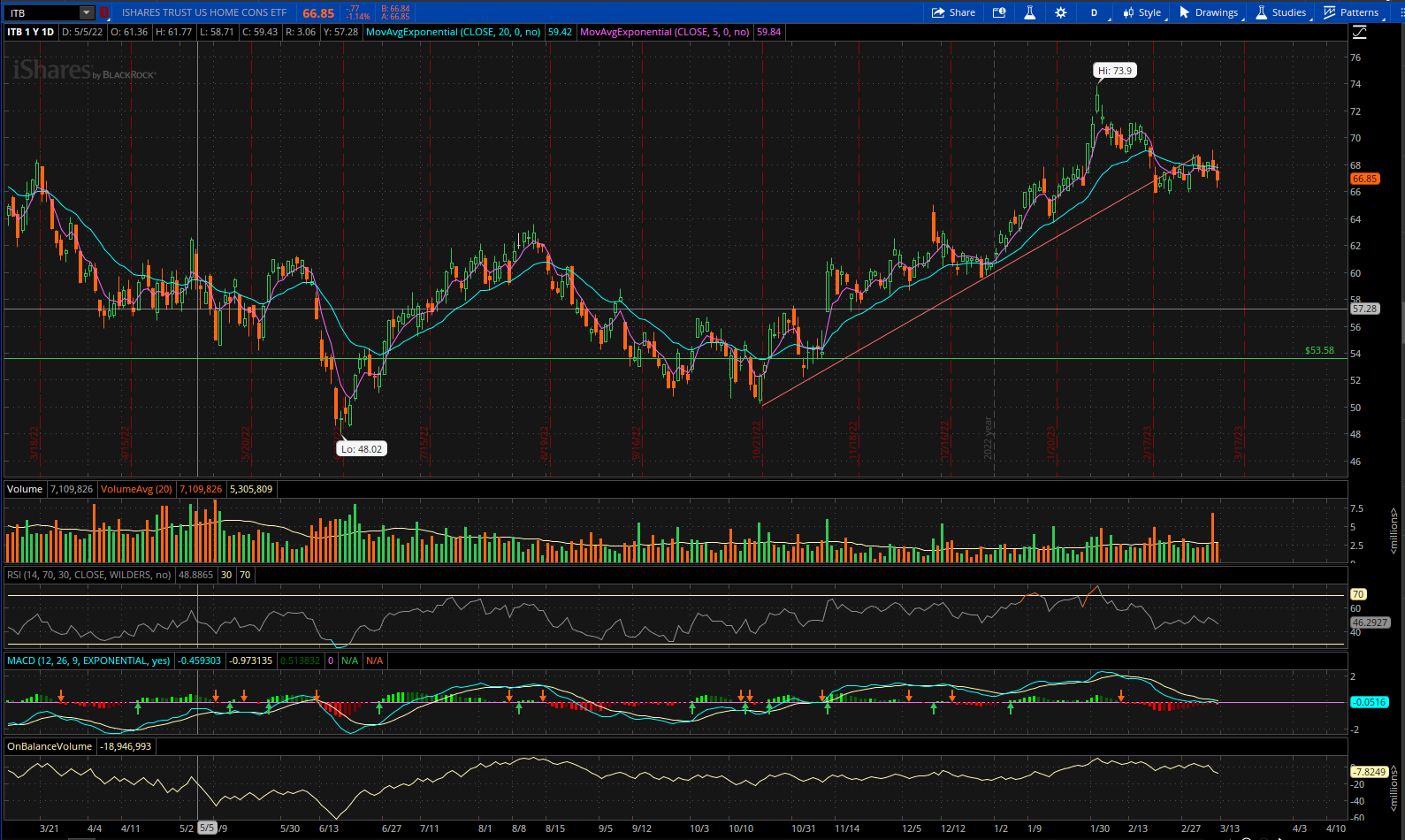Click the 66.85 last price bubble on the axis
This screenshot has height=840, width=1405.
click(1364, 179)
